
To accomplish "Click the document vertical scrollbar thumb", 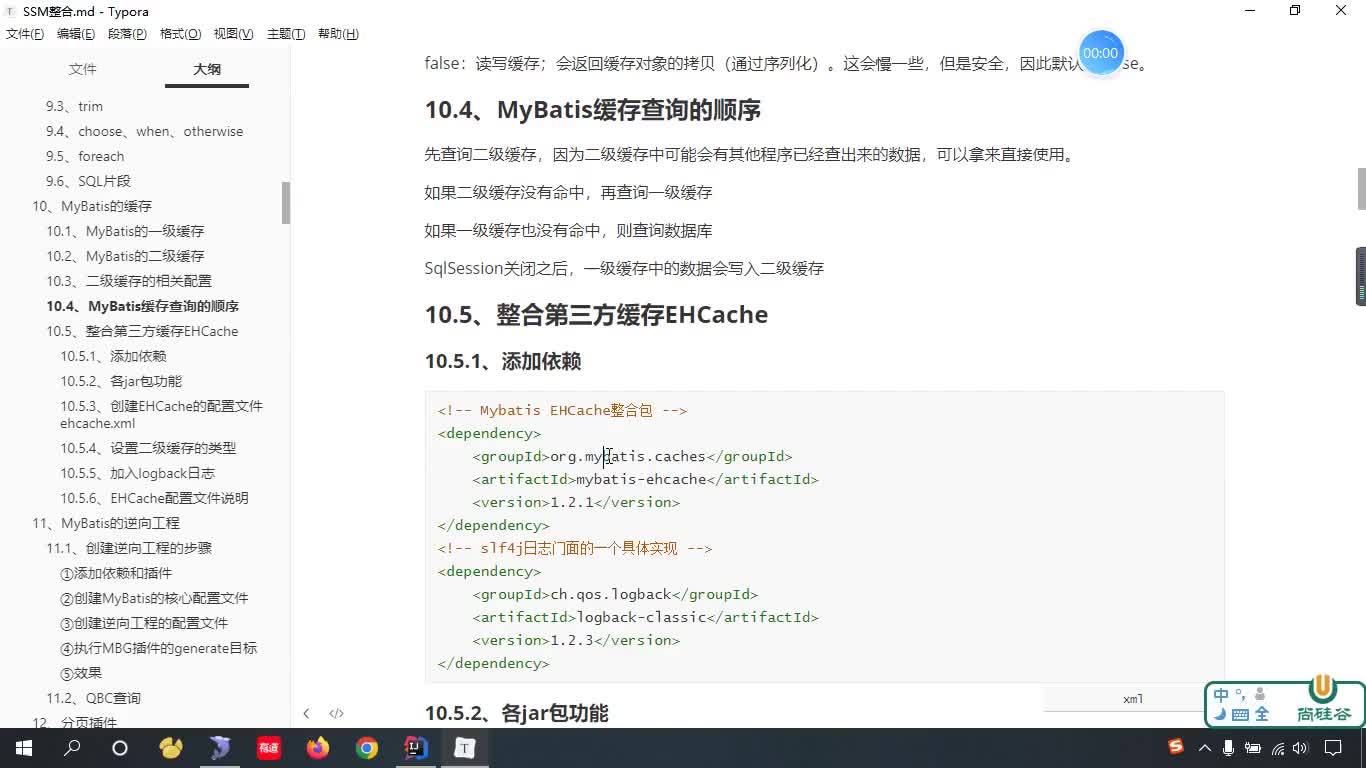I will (1361, 189).
